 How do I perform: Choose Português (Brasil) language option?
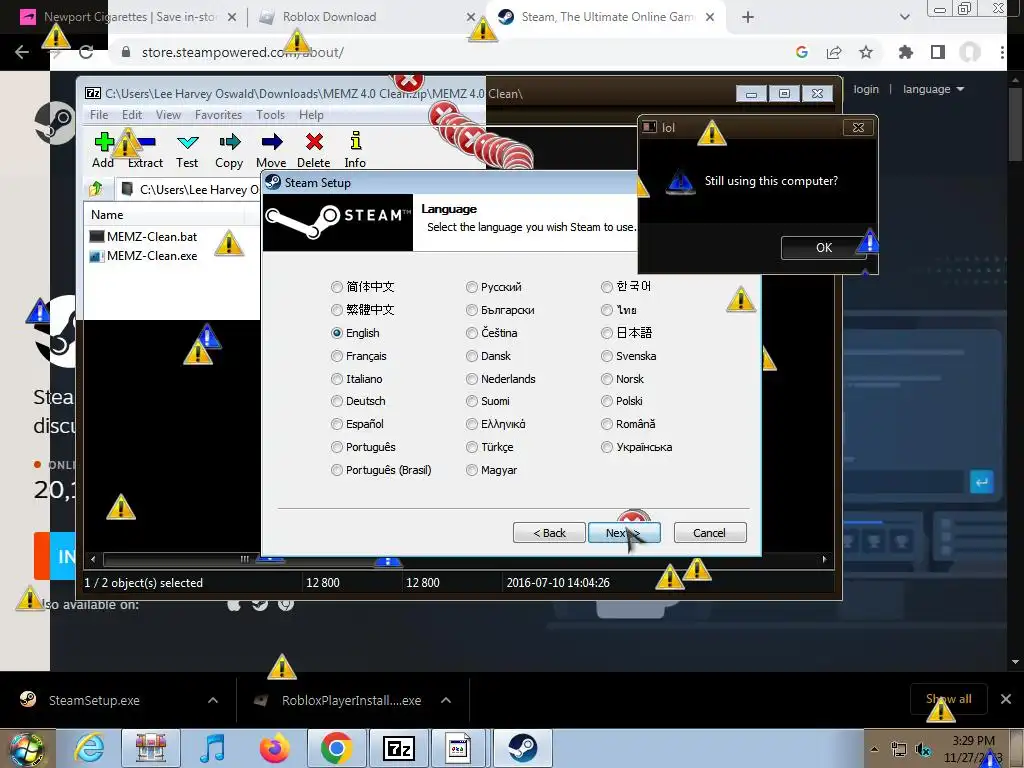point(381,470)
